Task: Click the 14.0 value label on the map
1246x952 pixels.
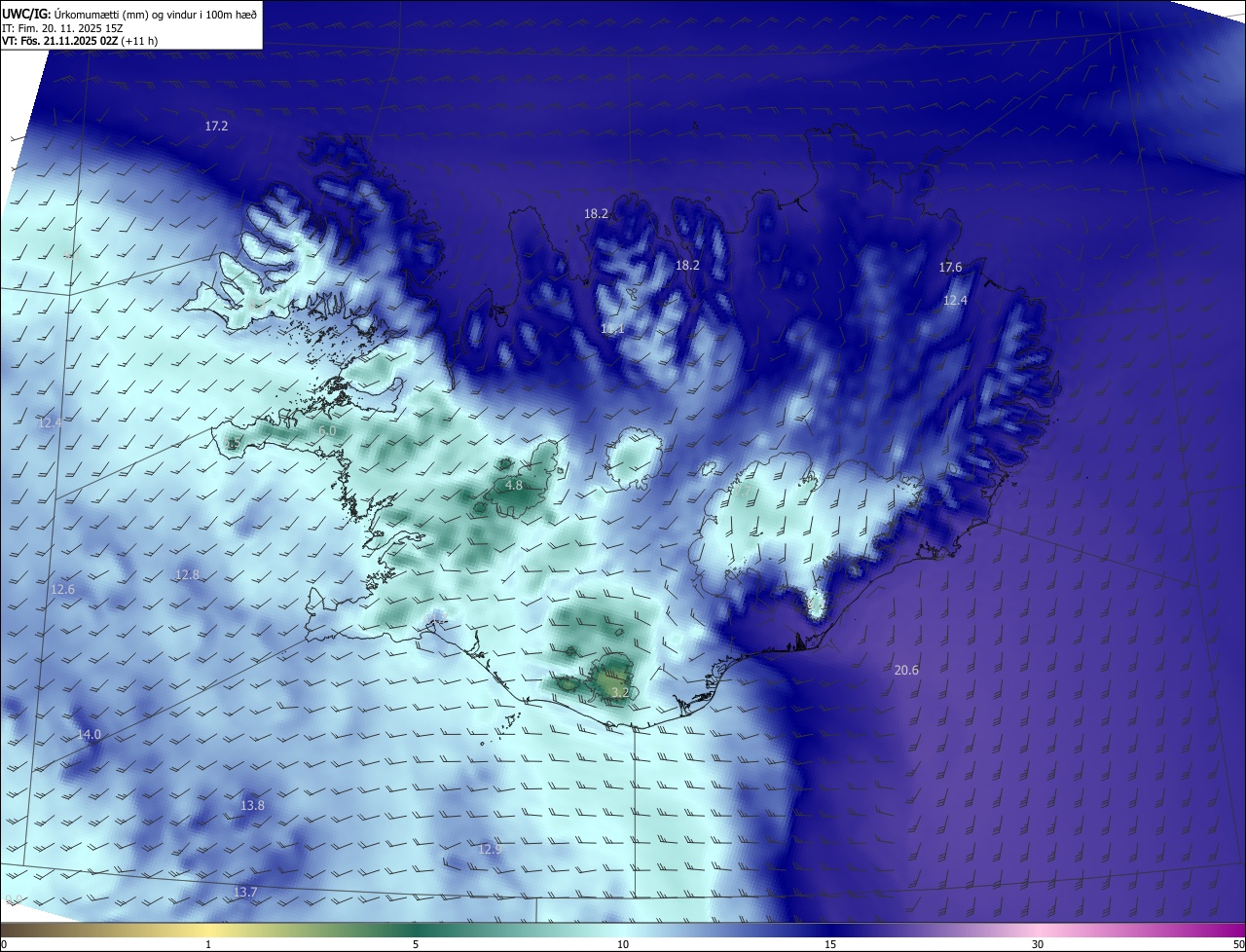Action: (89, 734)
